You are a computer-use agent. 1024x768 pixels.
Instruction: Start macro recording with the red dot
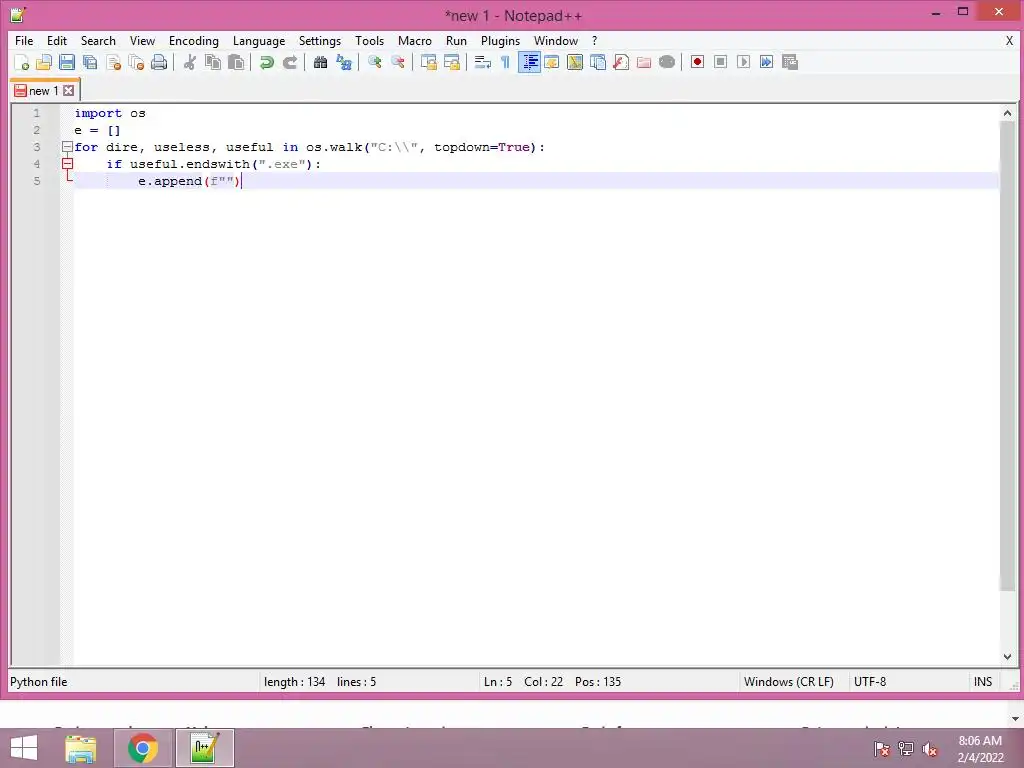[697, 62]
